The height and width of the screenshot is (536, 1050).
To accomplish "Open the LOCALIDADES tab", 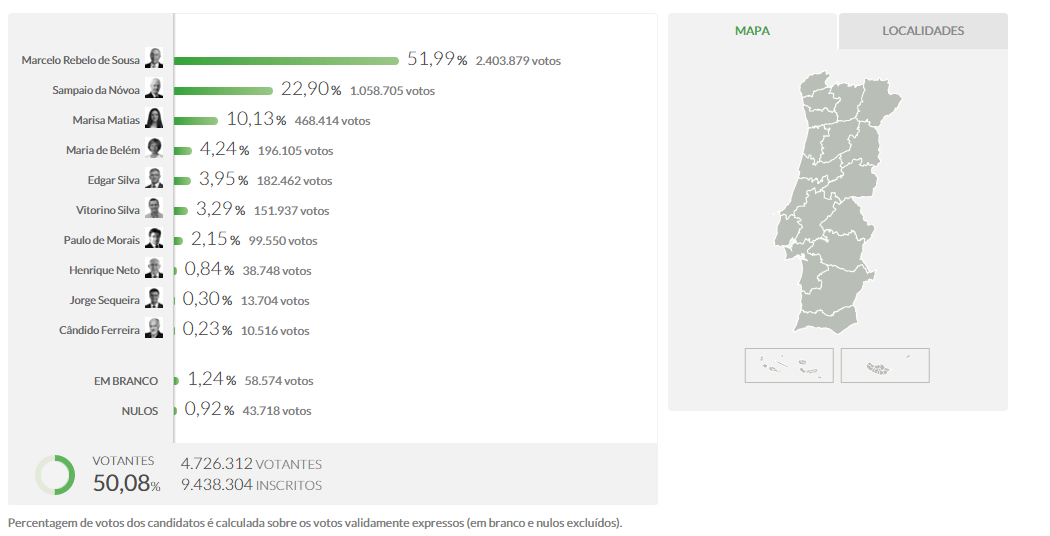I will (922, 31).
